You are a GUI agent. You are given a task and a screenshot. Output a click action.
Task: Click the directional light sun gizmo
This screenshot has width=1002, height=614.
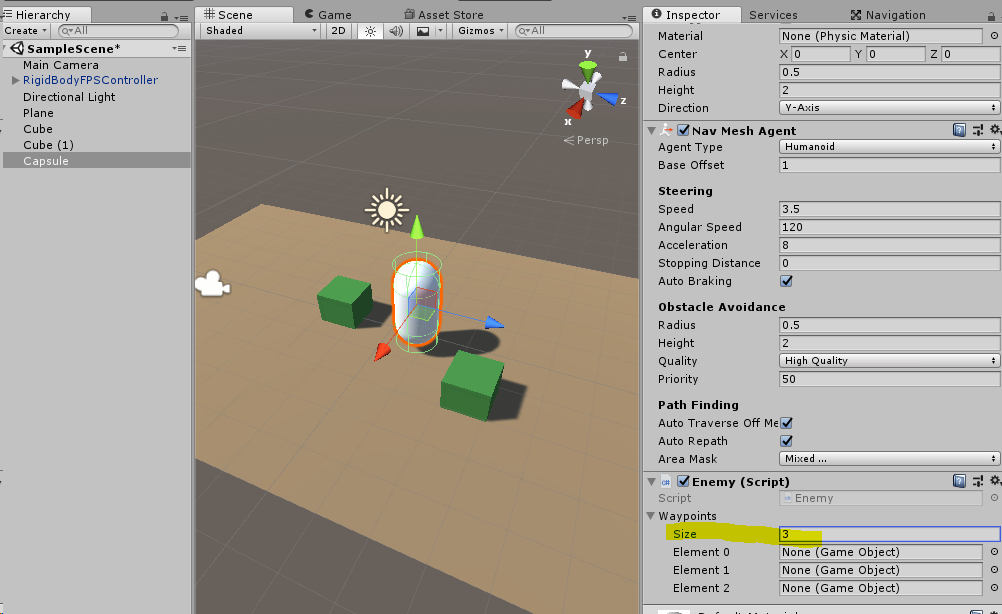[x=387, y=210]
